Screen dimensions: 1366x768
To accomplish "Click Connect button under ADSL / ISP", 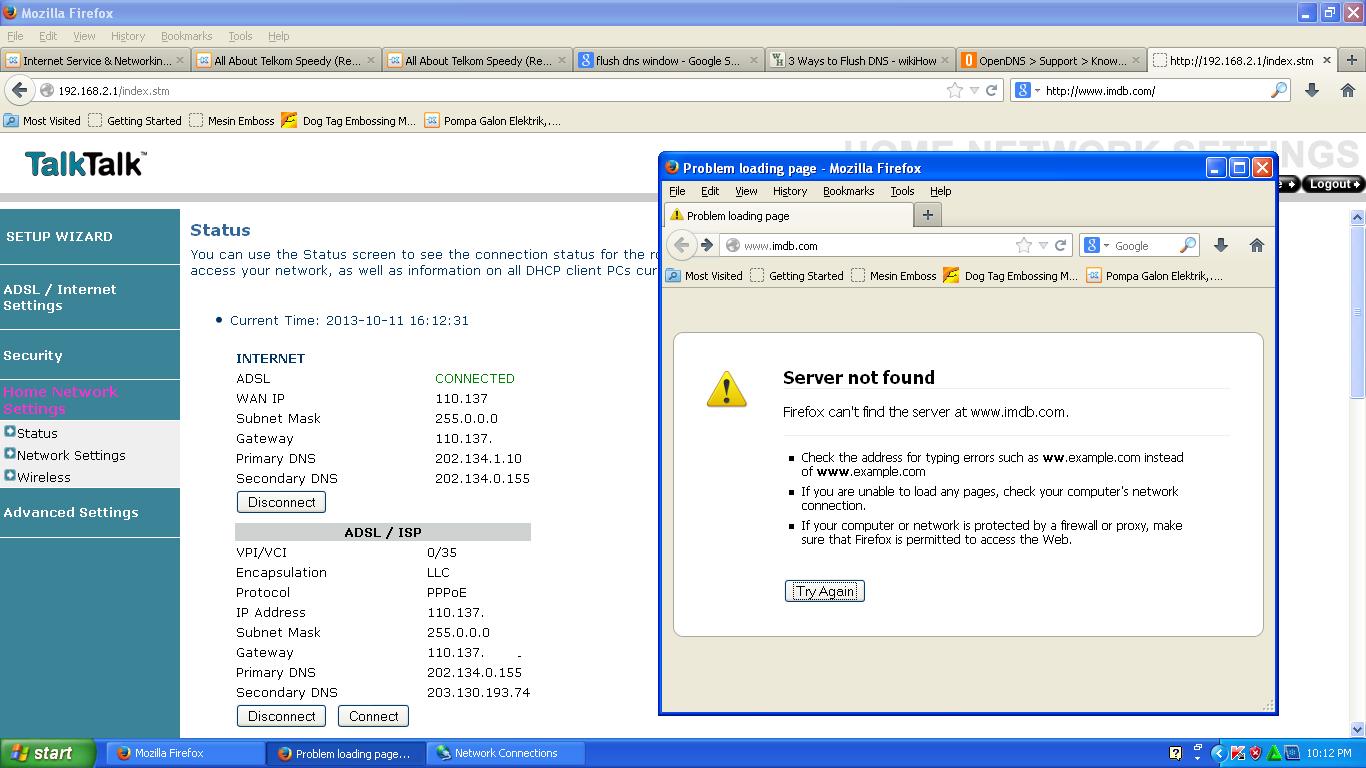I will pos(374,716).
